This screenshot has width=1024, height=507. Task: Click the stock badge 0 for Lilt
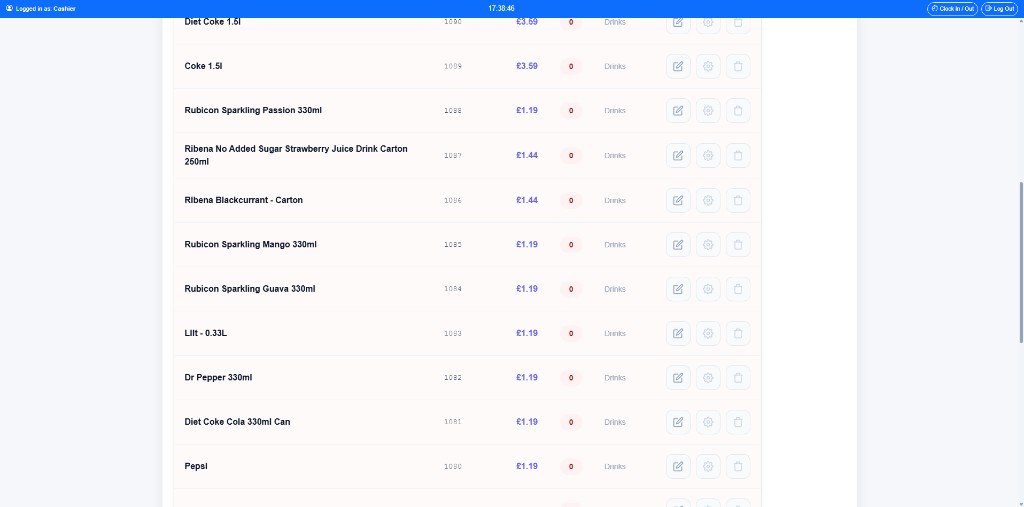point(571,333)
